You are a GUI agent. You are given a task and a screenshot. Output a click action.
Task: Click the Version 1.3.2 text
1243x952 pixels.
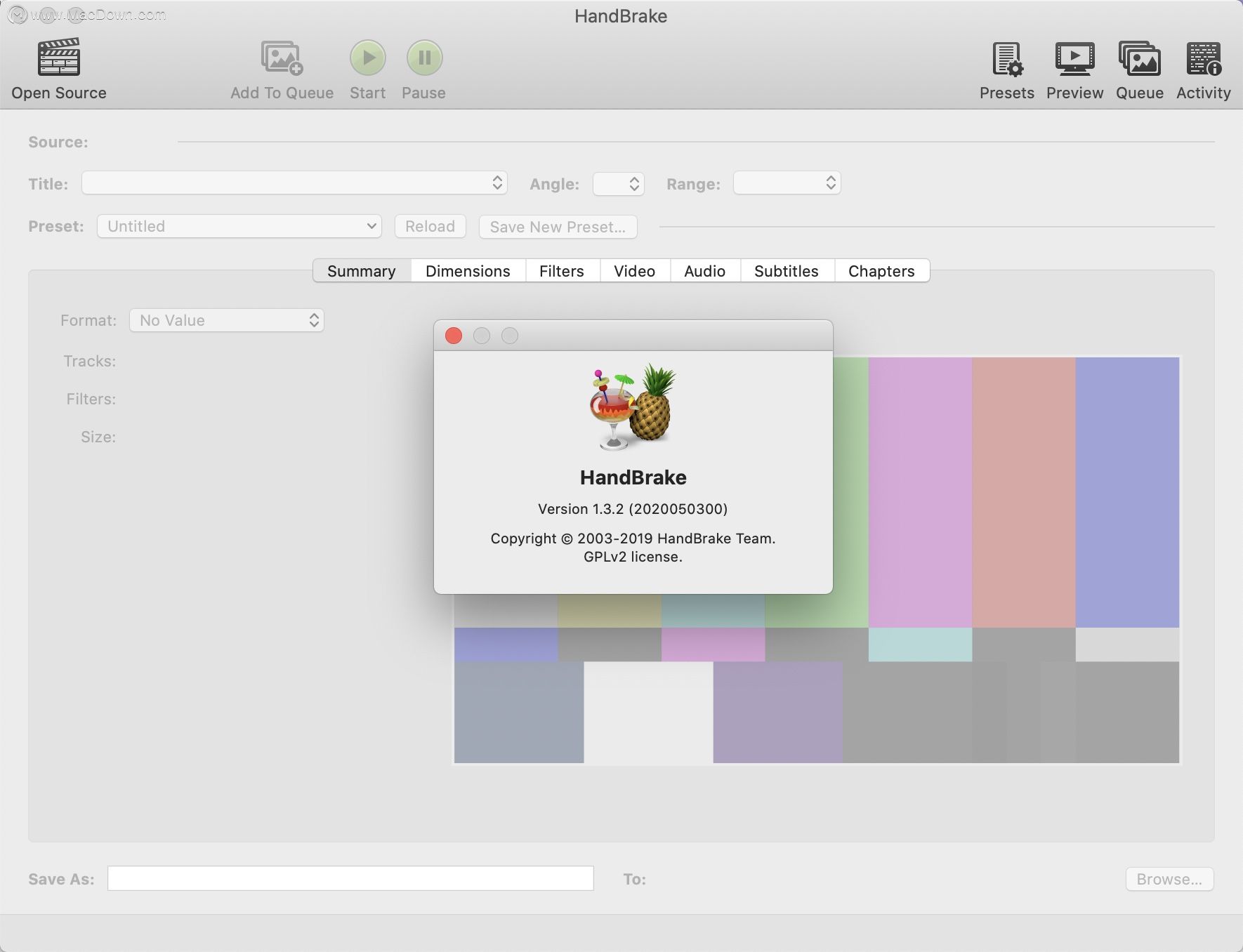click(x=633, y=509)
